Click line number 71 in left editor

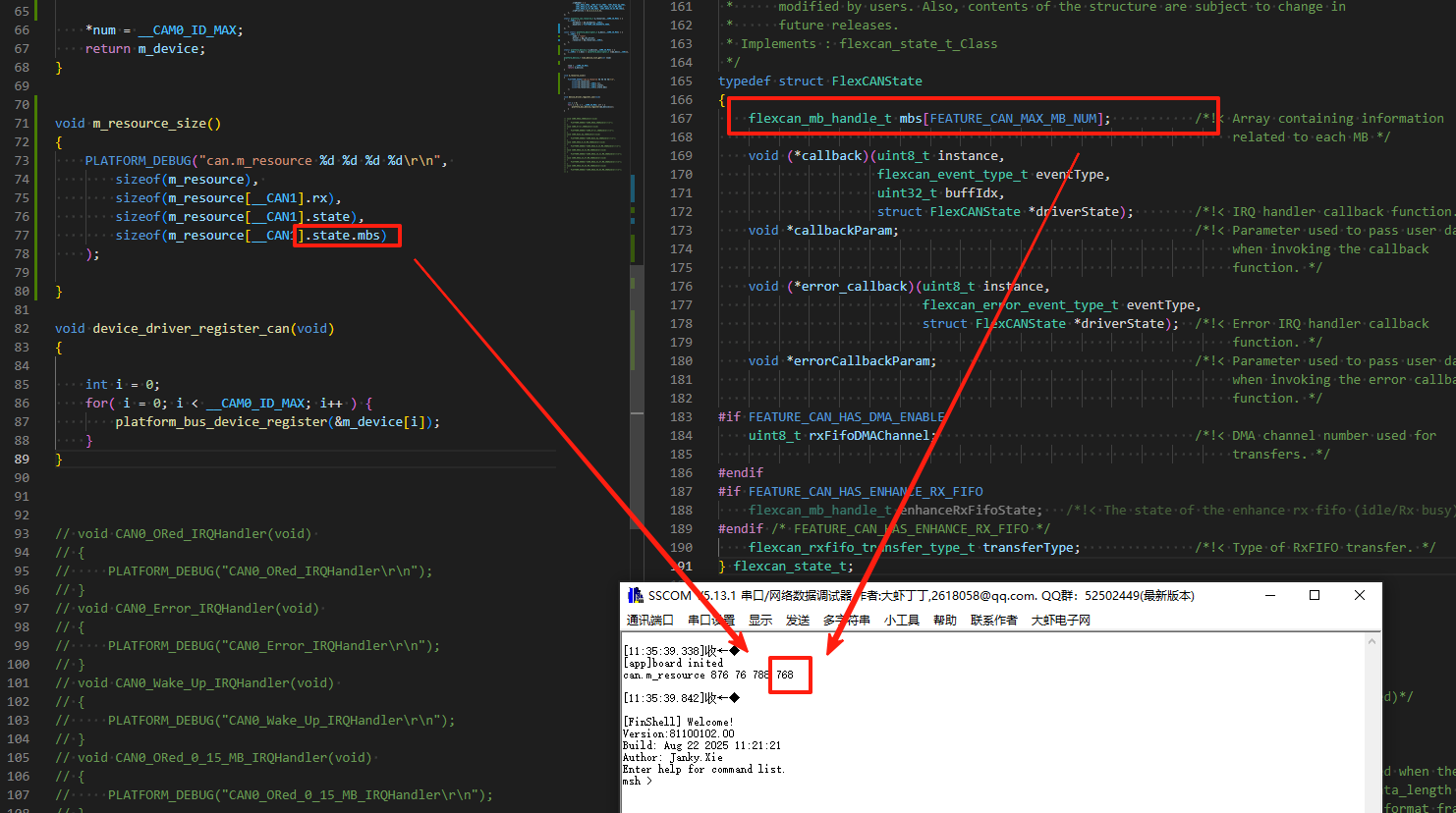tap(22, 123)
